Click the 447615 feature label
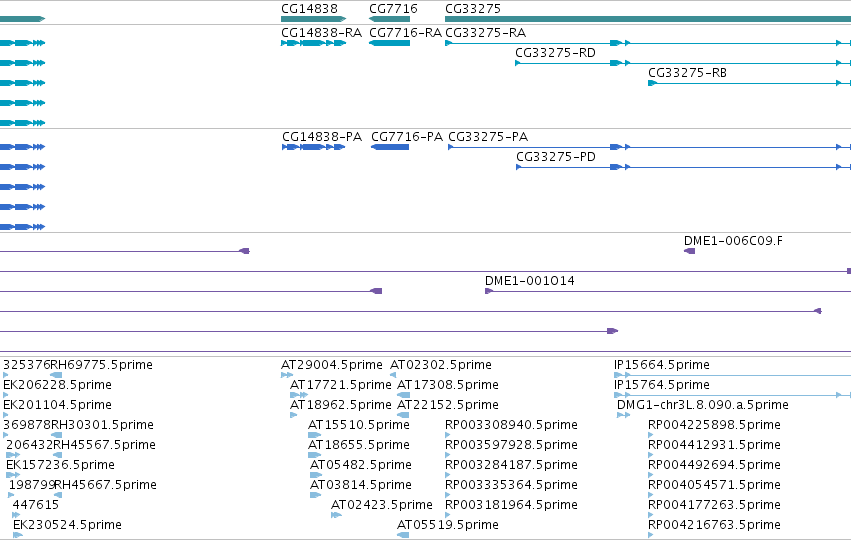The width and height of the screenshot is (851, 540). 36,505
